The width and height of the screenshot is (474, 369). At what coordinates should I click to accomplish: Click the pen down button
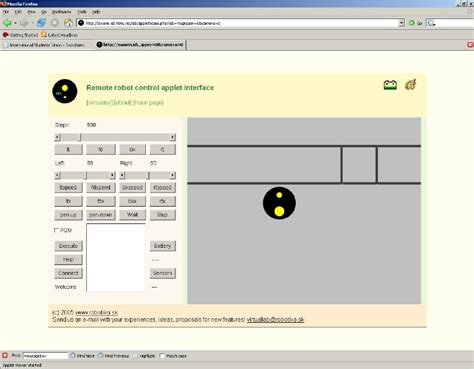click(101, 214)
